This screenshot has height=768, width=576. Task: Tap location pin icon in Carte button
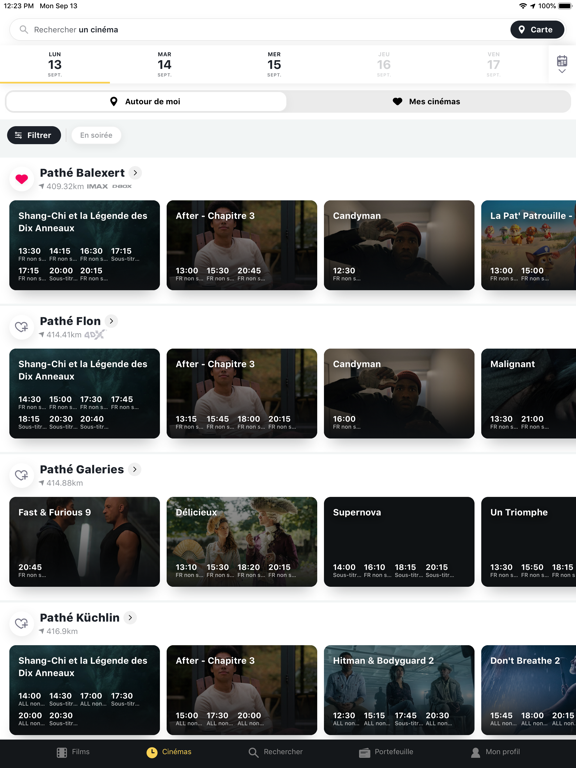coord(522,29)
